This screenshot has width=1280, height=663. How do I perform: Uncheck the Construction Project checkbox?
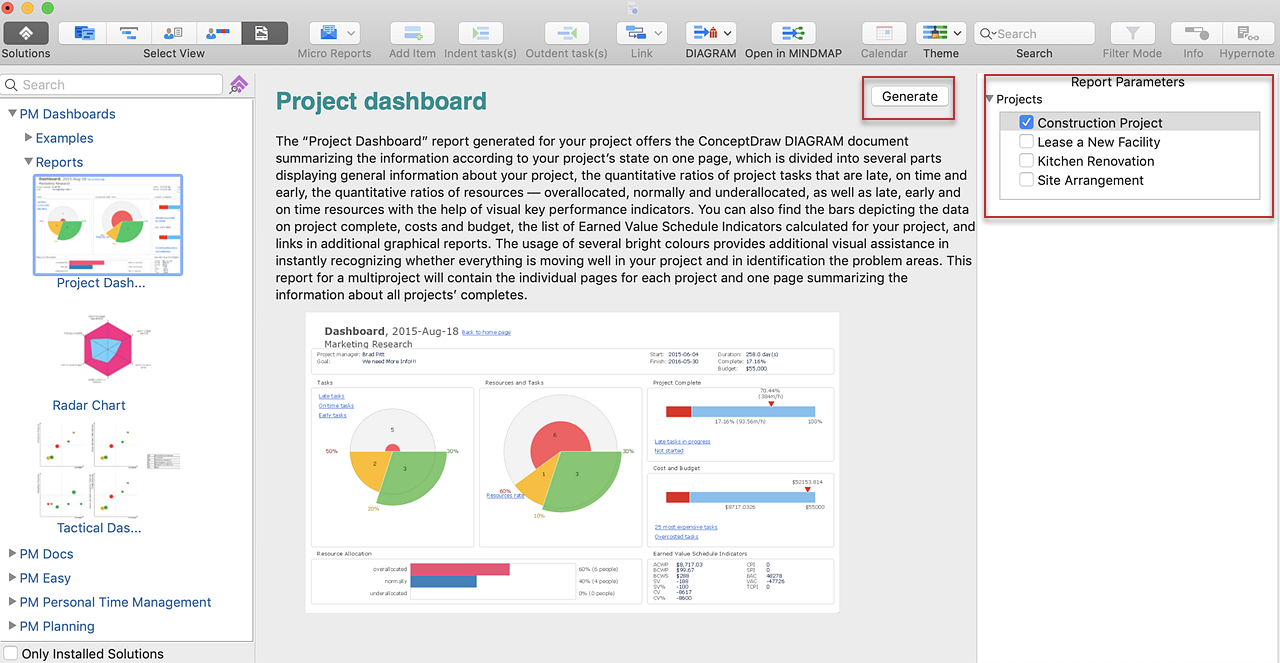[1026, 123]
